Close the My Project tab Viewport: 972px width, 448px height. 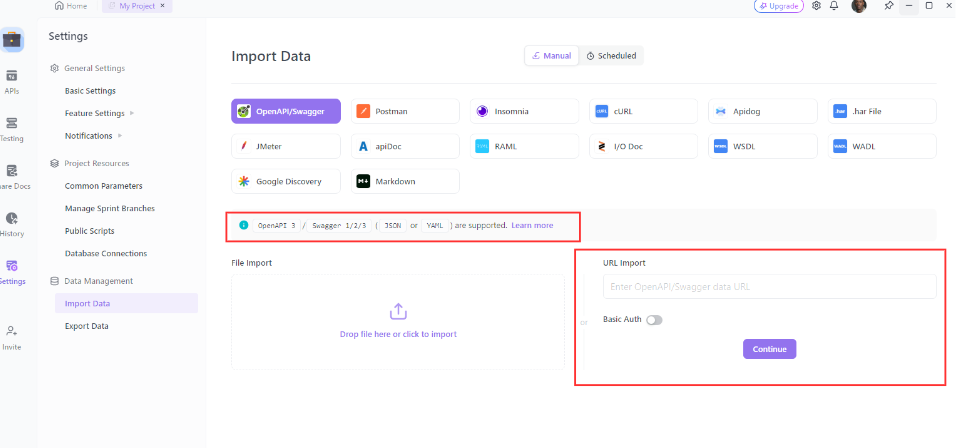(162, 6)
